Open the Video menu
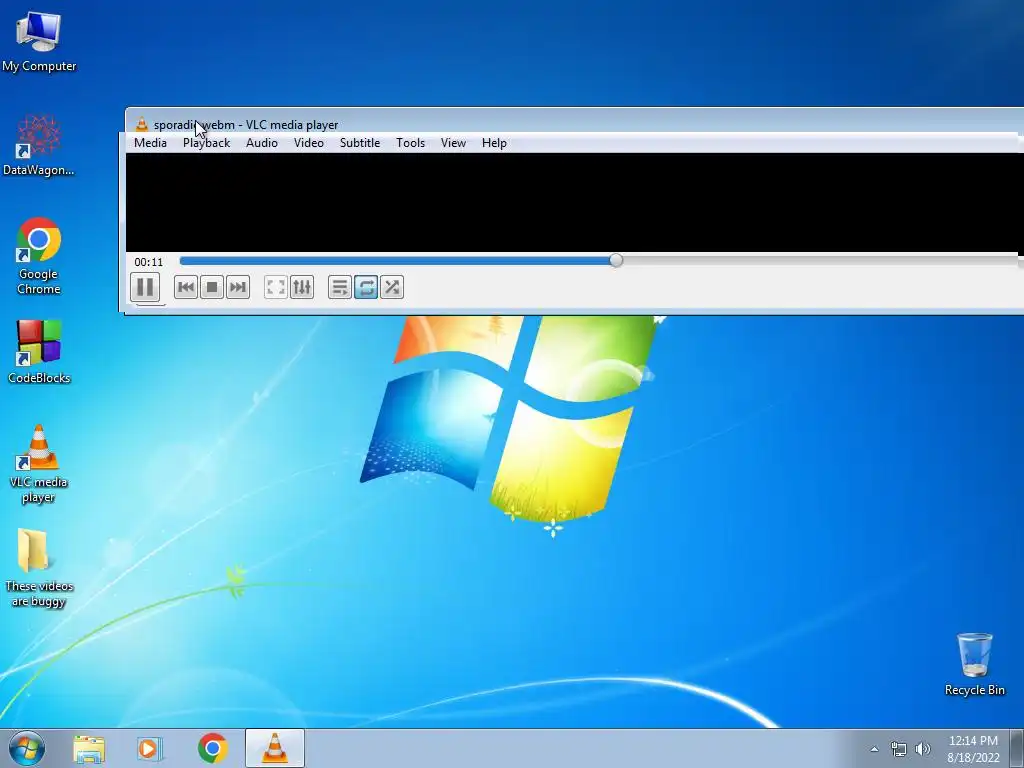1024x768 pixels. tap(309, 143)
